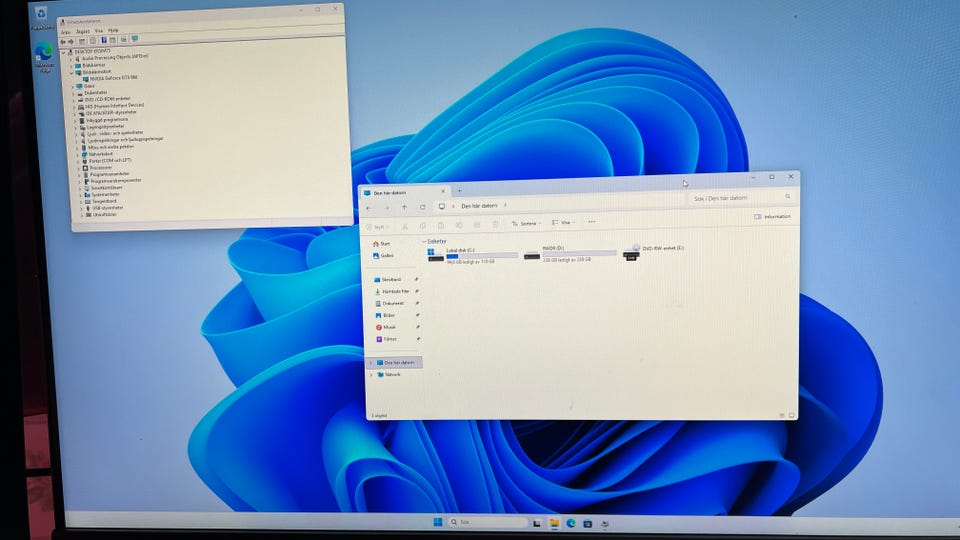Open the Visa view dropdown
The width and height of the screenshot is (960, 540).
point(565,223)
